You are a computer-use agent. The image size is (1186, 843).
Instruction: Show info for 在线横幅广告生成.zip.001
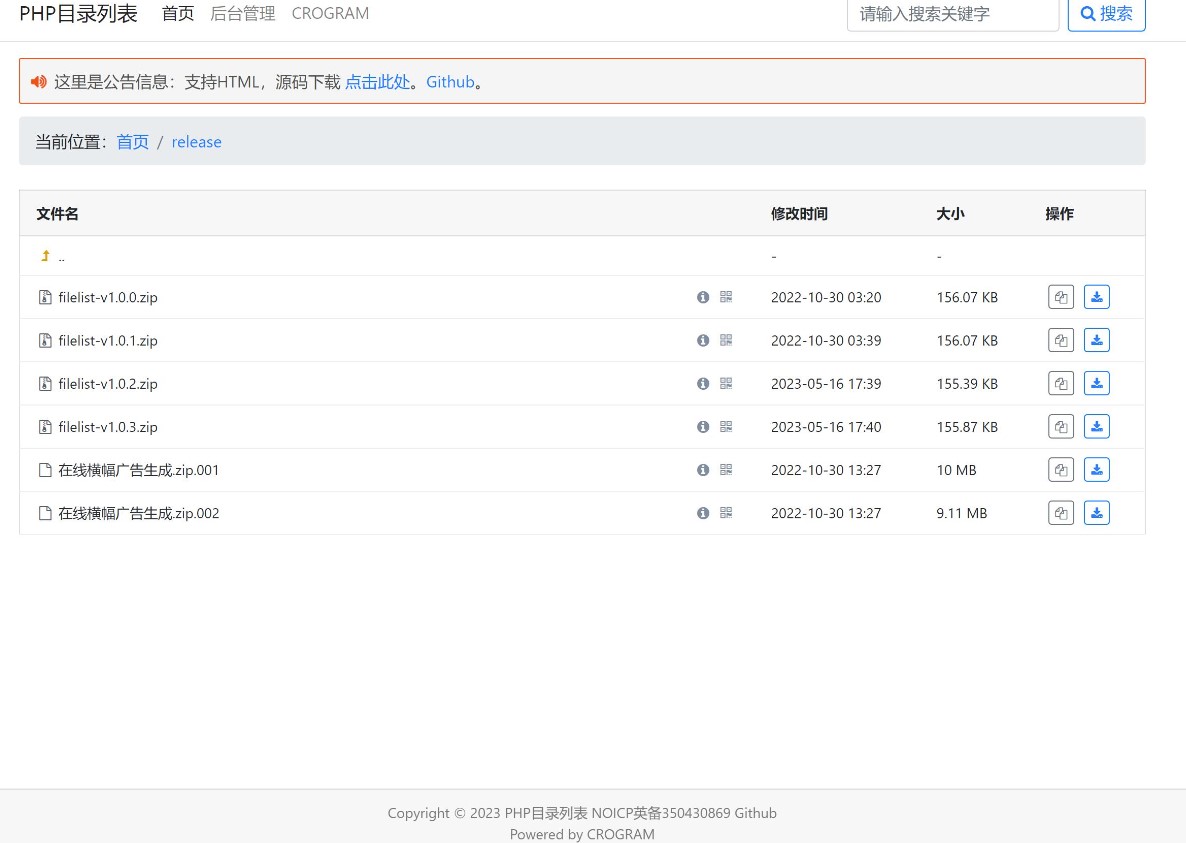[x=703, y=469]
